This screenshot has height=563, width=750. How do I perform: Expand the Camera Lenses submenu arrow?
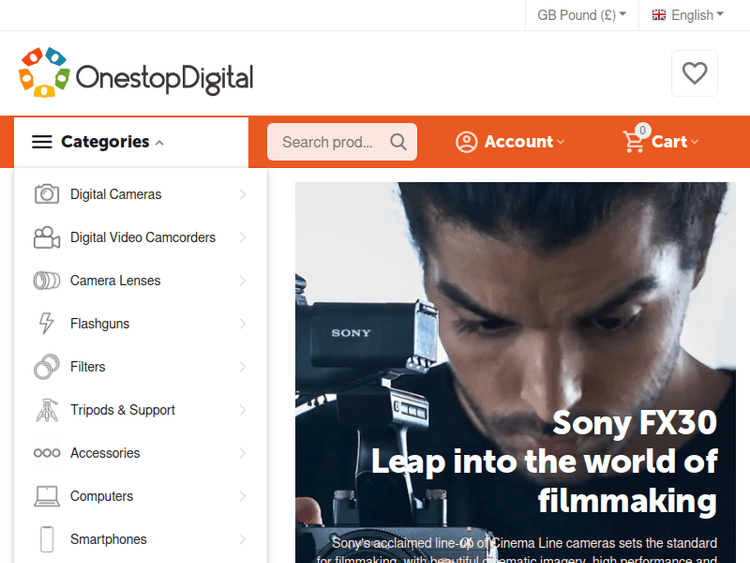click(x=243, y=281)
